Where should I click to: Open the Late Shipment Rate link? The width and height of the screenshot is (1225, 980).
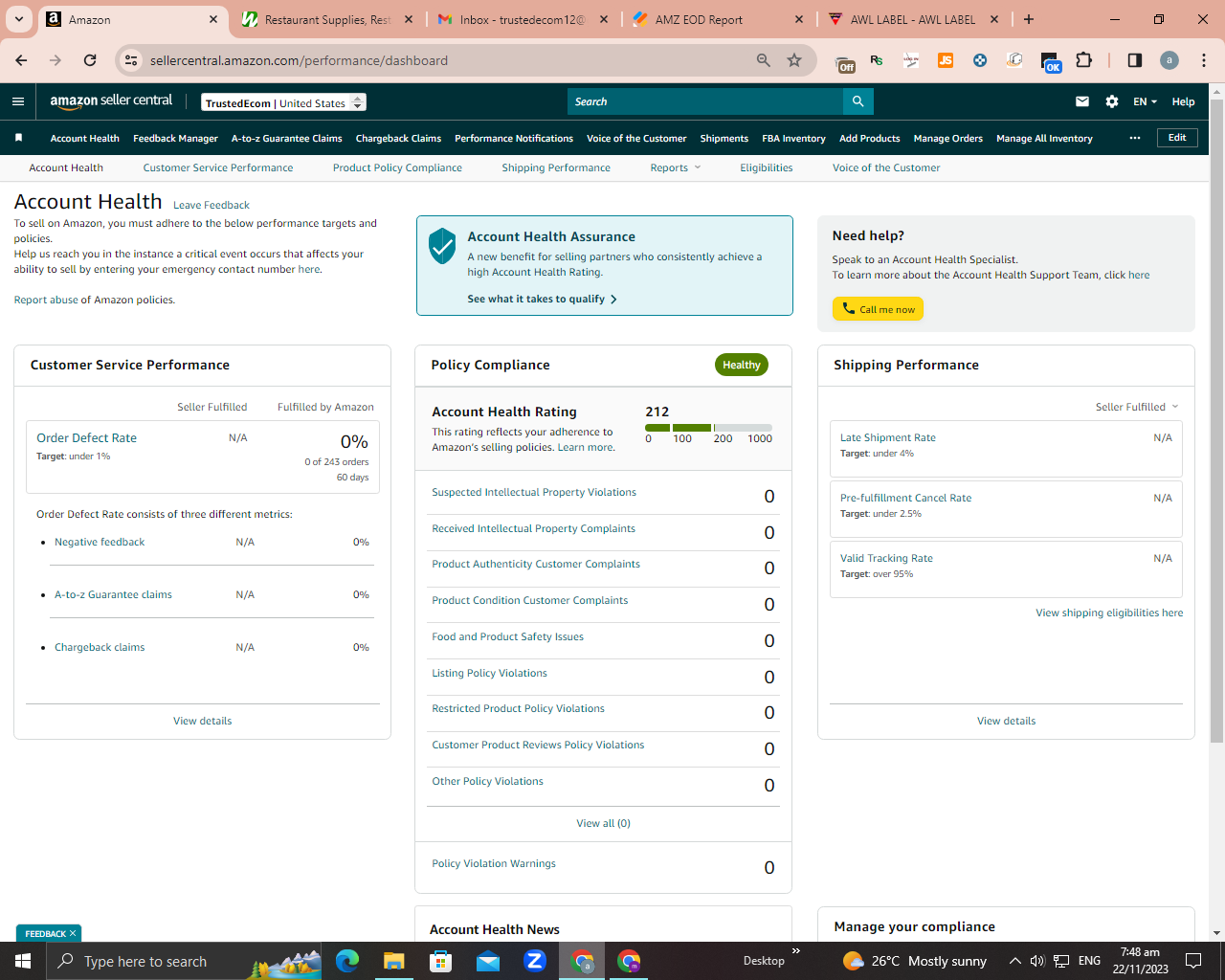pos(888,437)
